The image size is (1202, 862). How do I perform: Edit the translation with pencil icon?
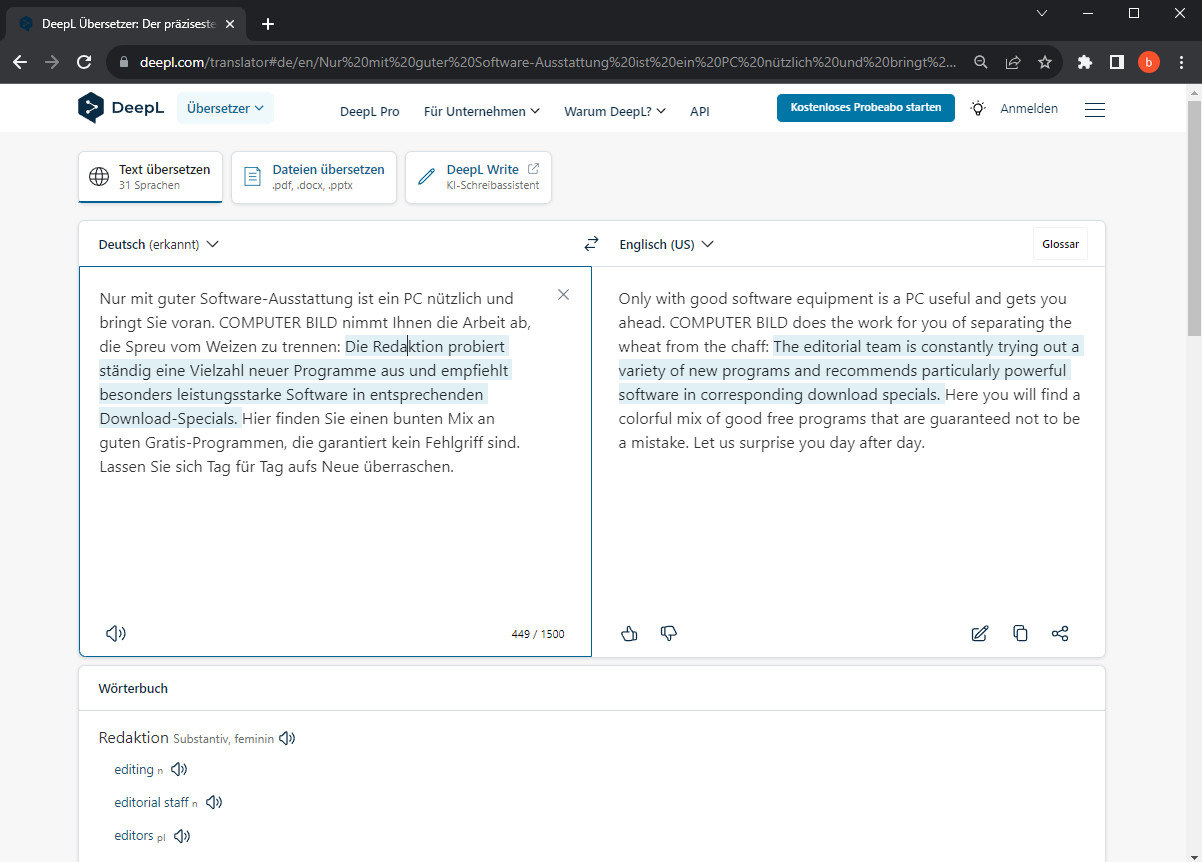click(x=980, y=633)
